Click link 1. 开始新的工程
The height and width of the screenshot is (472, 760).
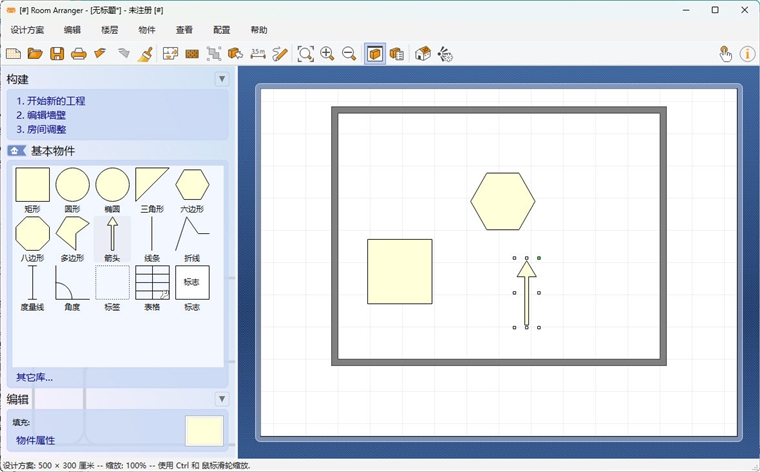point(50,101)
